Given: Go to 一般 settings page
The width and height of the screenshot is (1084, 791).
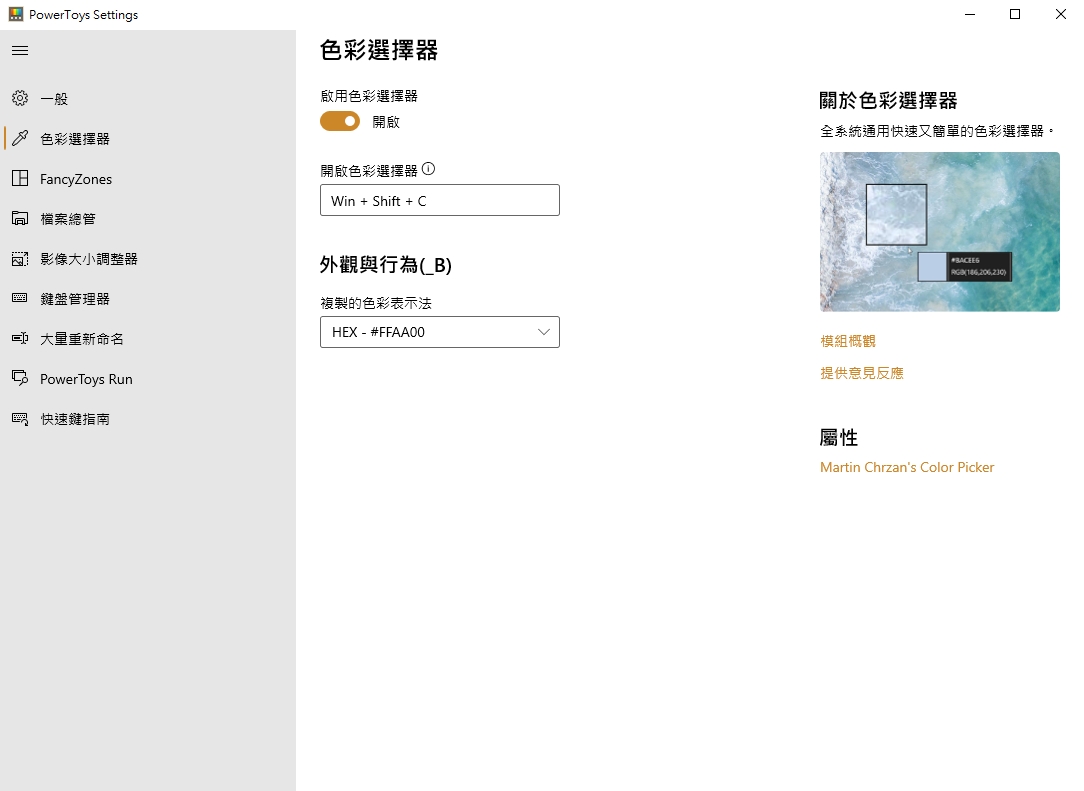Looking at the screenshot, I should [x=148, y=98].
